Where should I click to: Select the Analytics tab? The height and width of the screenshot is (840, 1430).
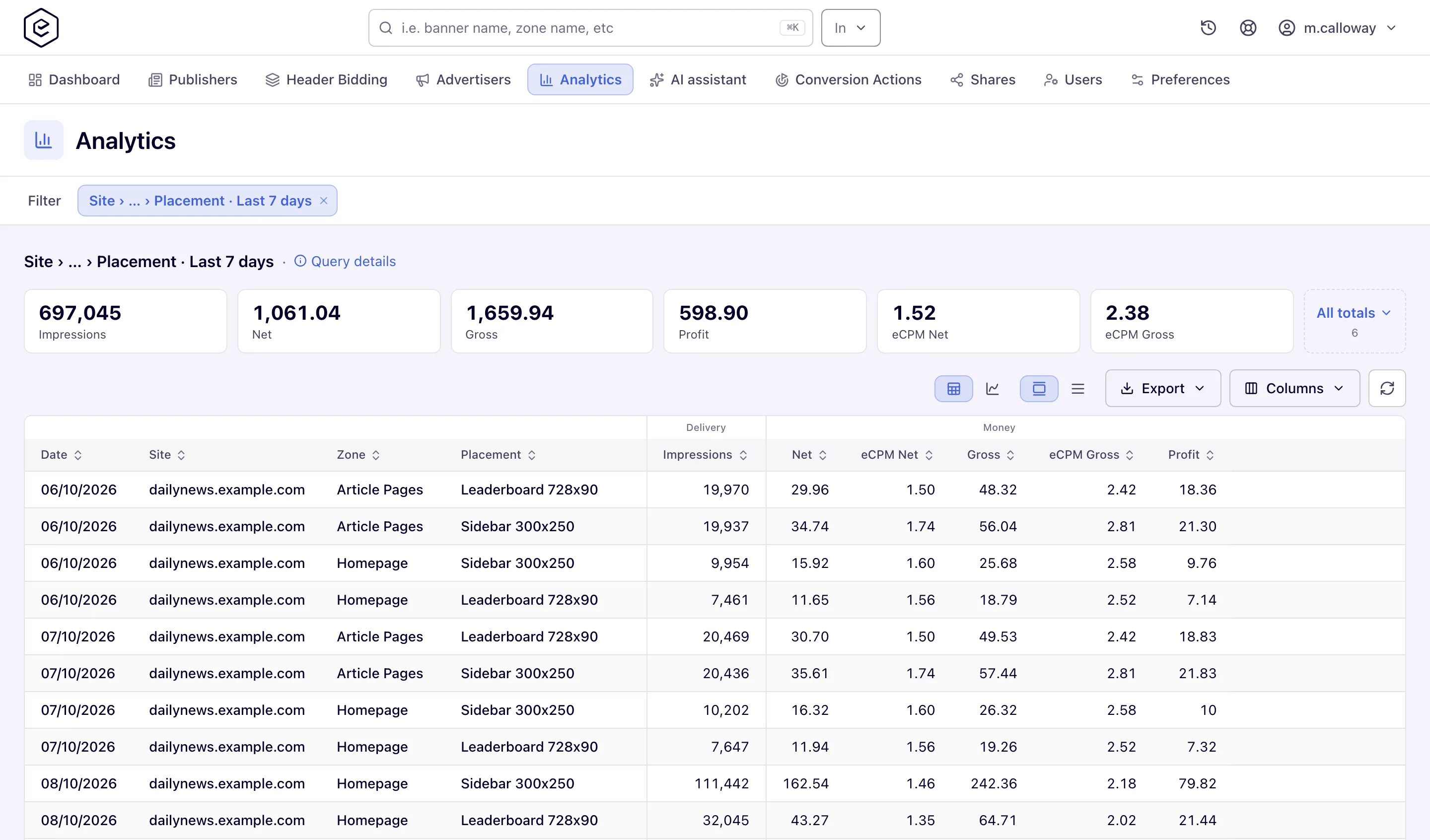580,79
